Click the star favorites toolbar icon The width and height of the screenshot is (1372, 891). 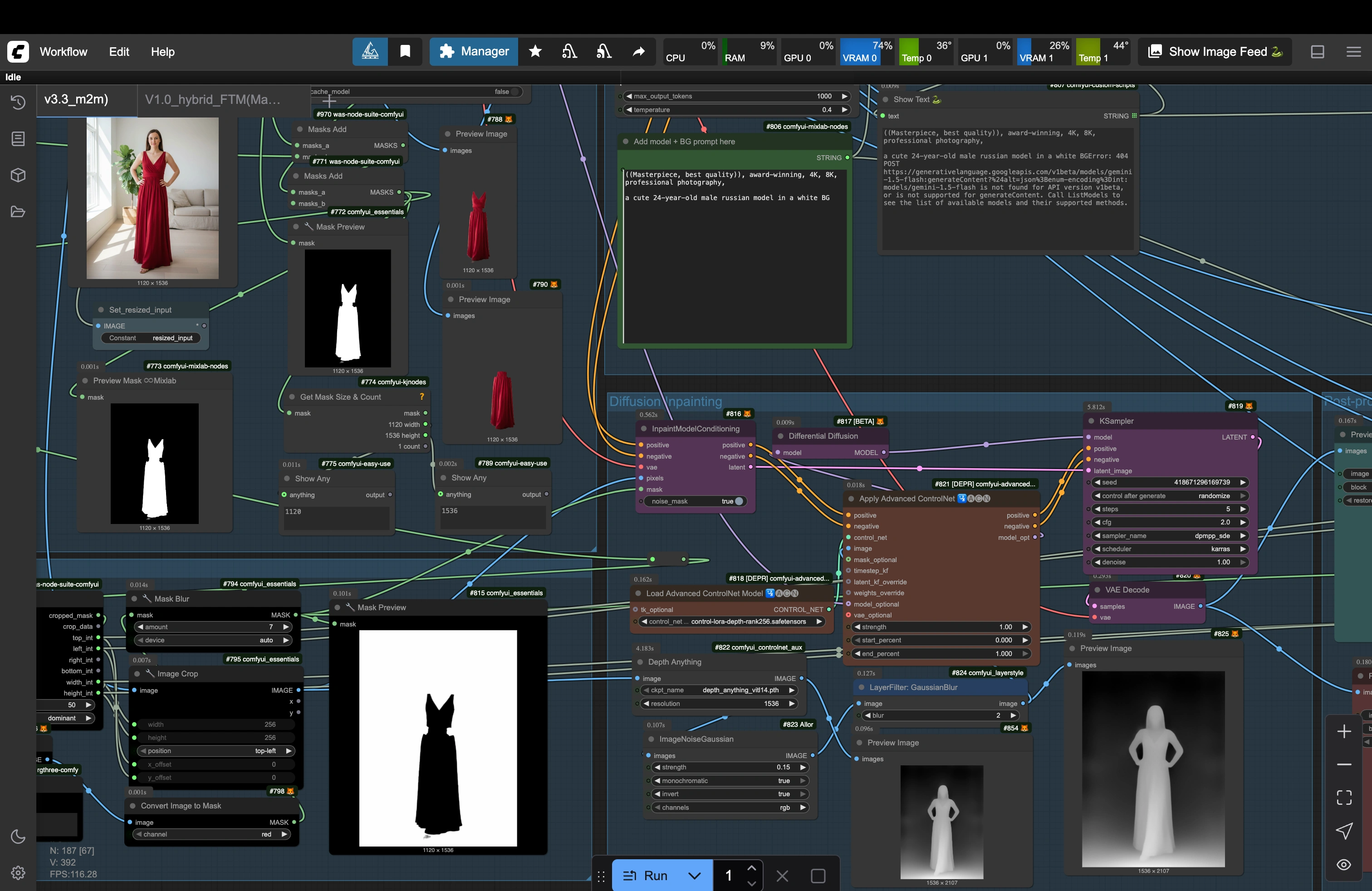point(535,52)
